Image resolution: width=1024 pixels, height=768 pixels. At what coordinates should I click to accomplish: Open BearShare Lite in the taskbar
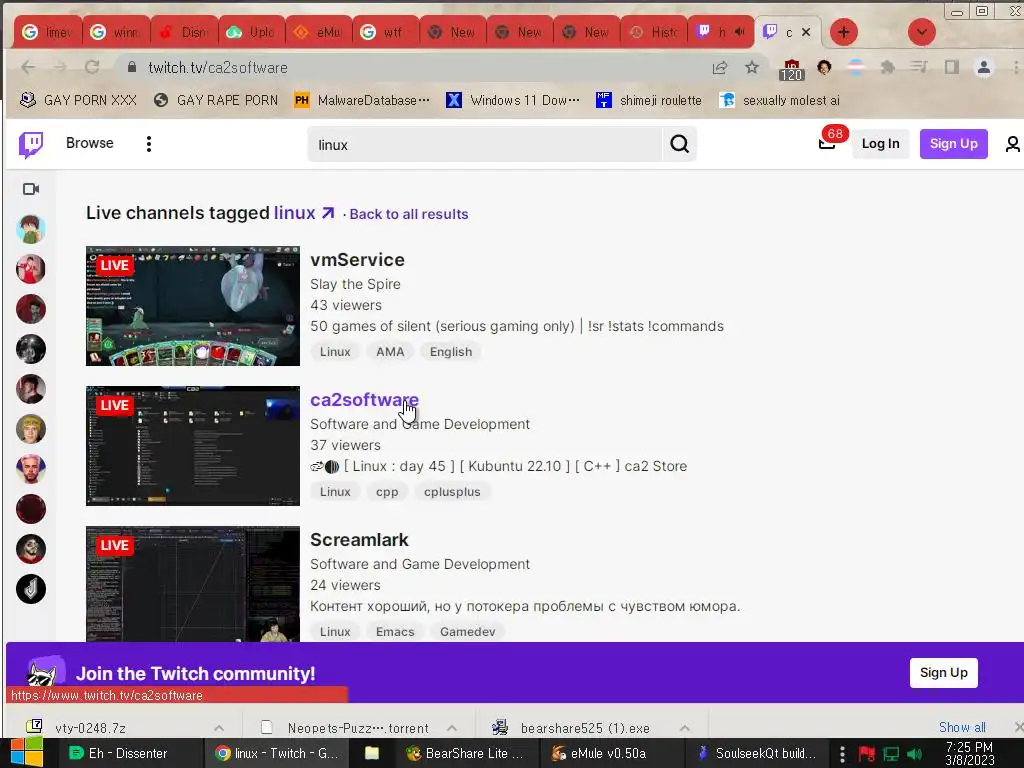pos(465,754)
